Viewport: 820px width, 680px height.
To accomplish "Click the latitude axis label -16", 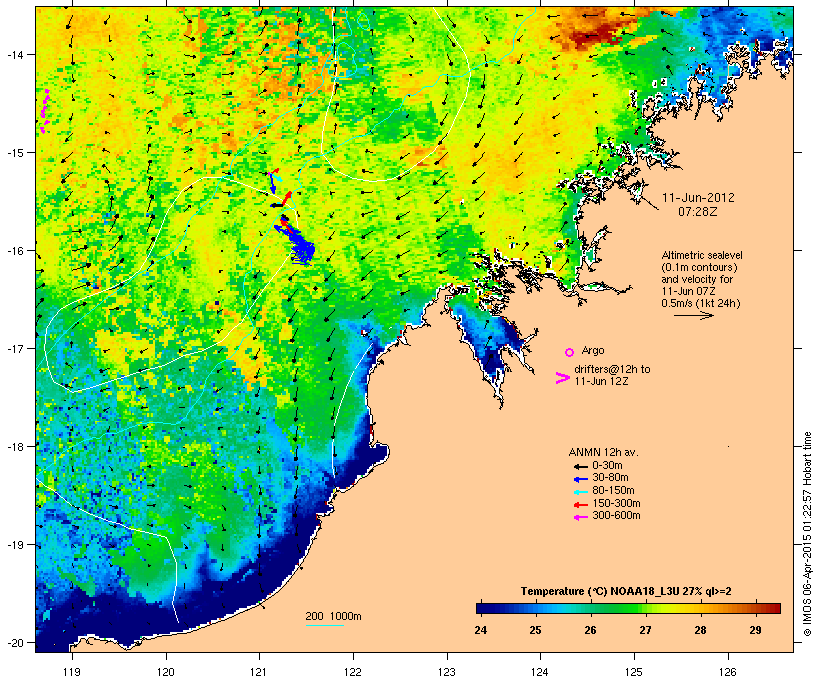I will pyautogui.click(x=14, y=251).
